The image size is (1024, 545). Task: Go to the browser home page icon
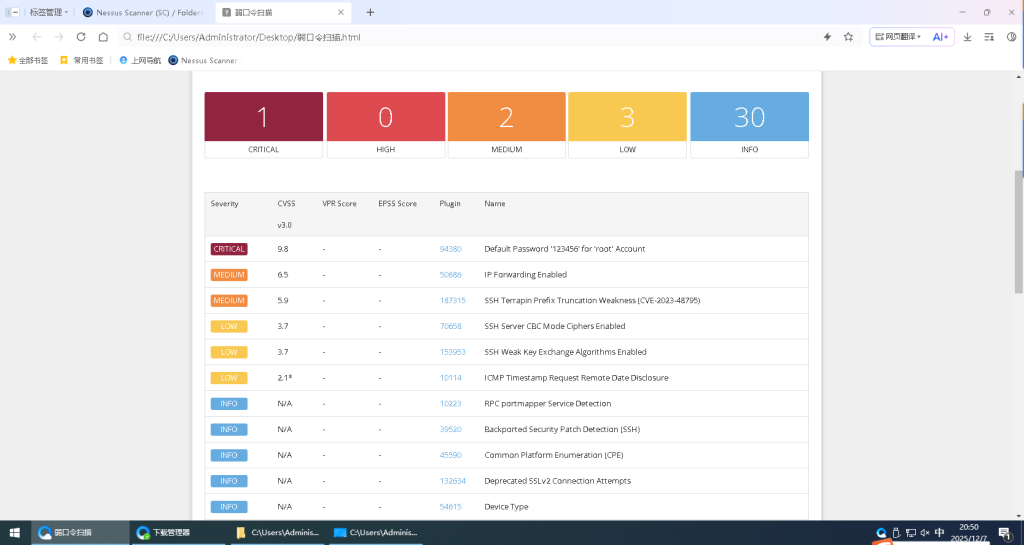pos(103,37)
